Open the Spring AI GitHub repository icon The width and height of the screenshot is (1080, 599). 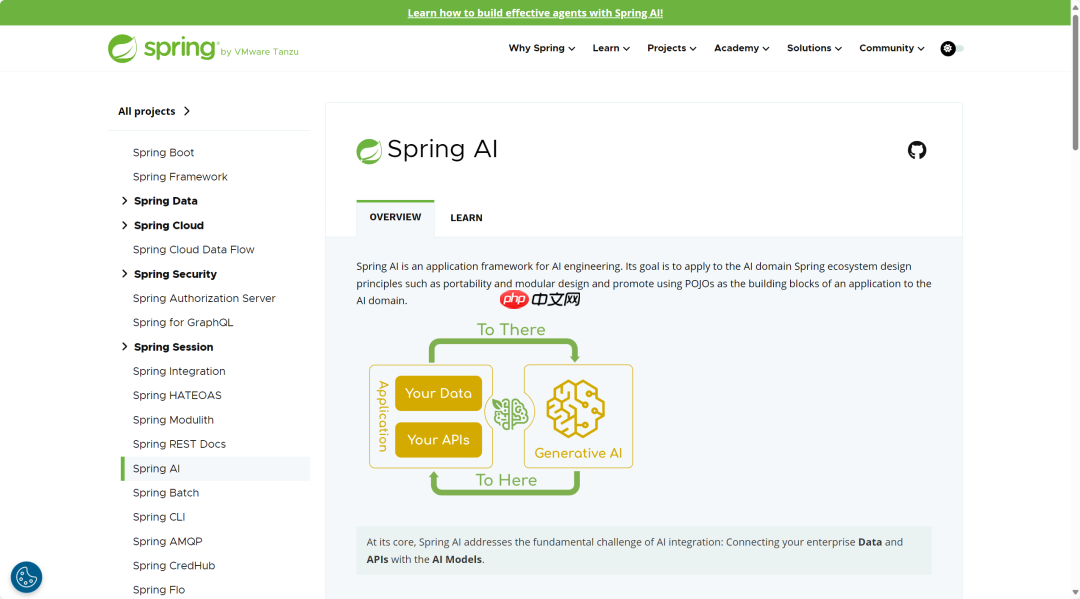[917, 150]
